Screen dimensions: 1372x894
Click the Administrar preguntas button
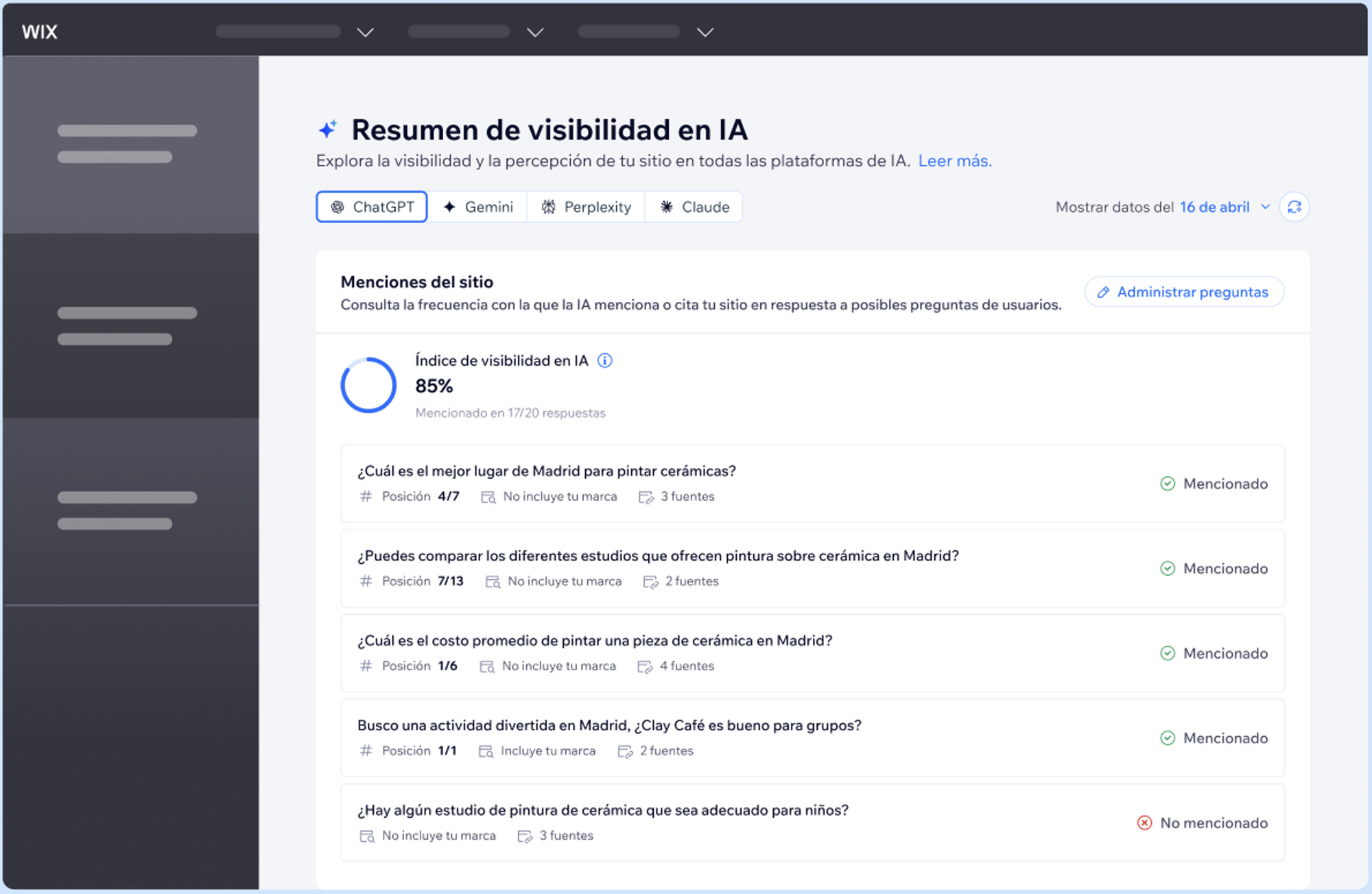(1184, 292)
